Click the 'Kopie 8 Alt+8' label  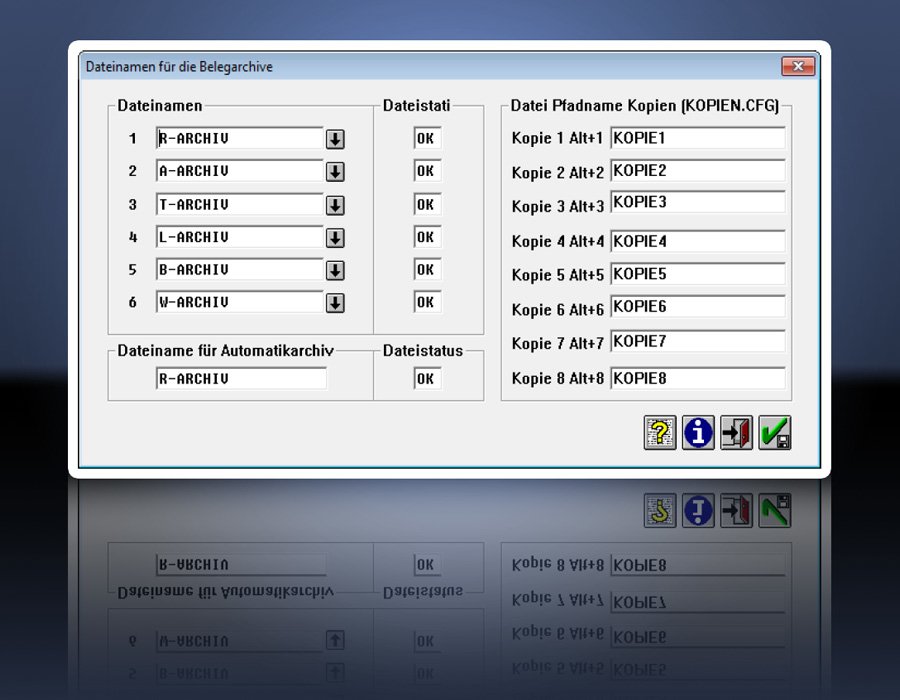coord(557,379)
